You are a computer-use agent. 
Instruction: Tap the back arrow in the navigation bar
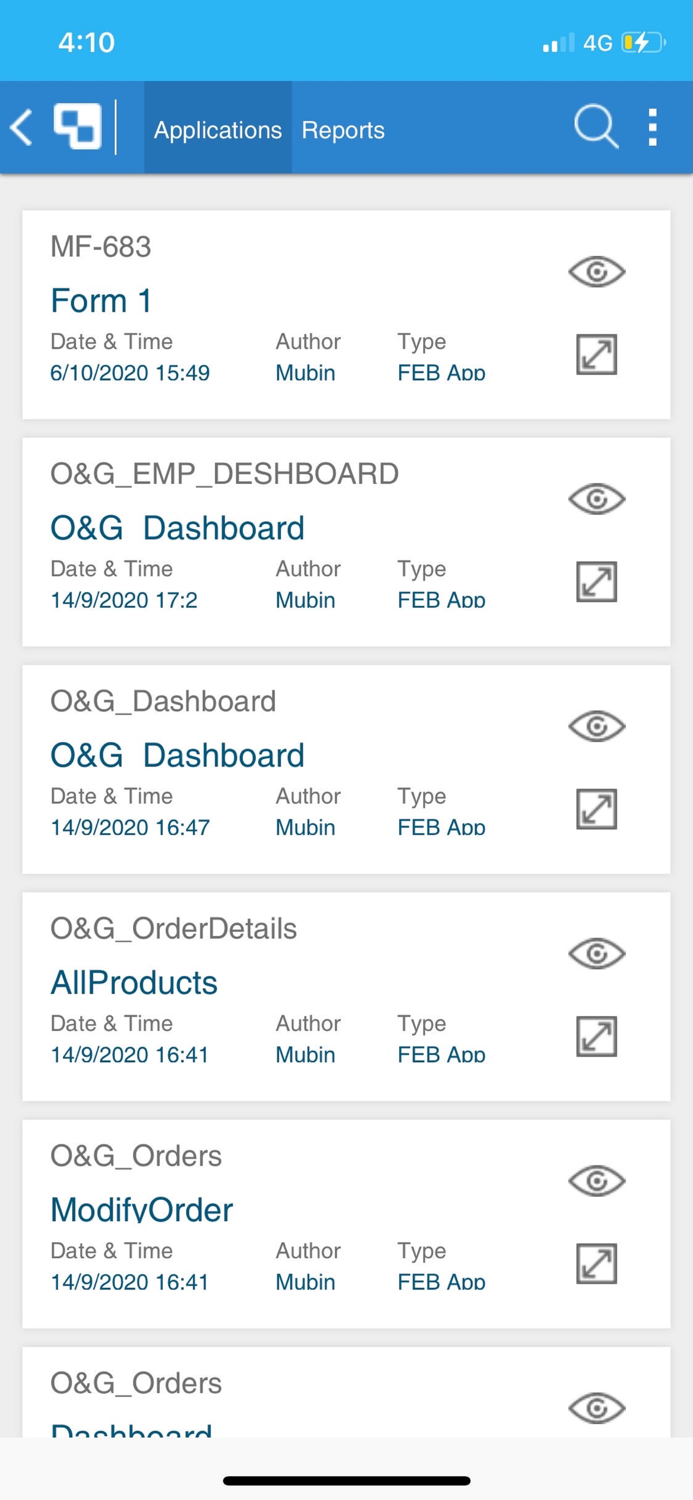pos(21,127)
